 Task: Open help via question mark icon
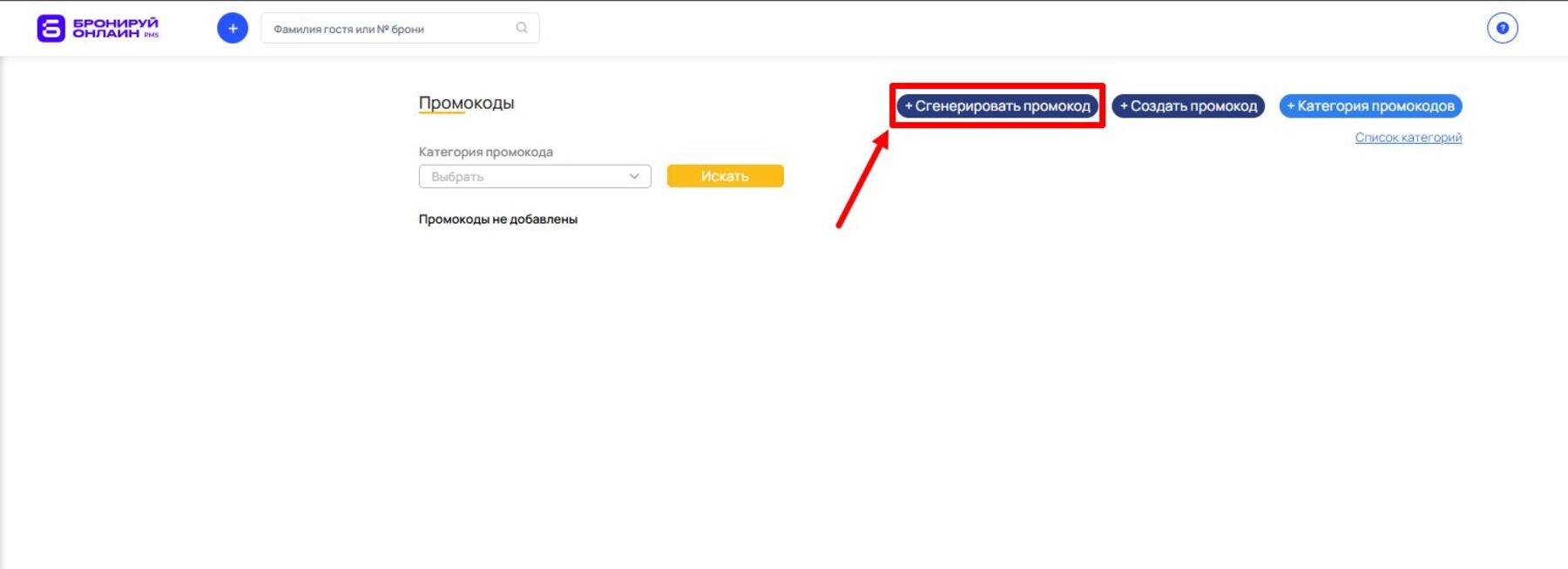tap(1502, 28)
